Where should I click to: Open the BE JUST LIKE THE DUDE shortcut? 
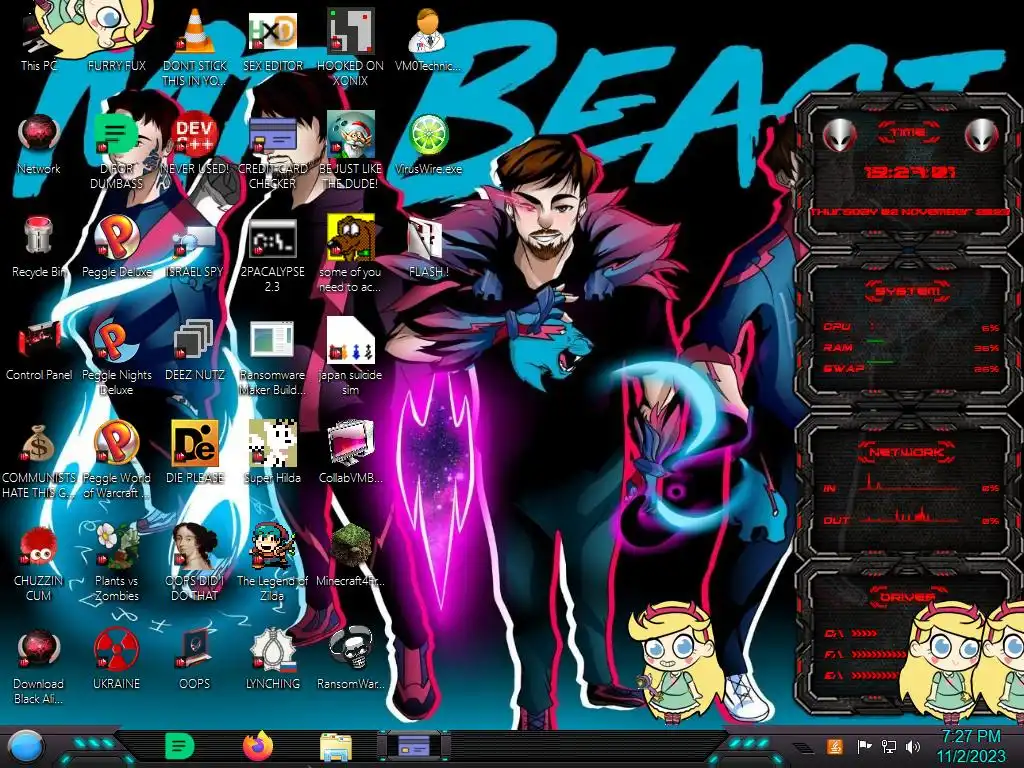pyautogui.click(x=350, y=135)
